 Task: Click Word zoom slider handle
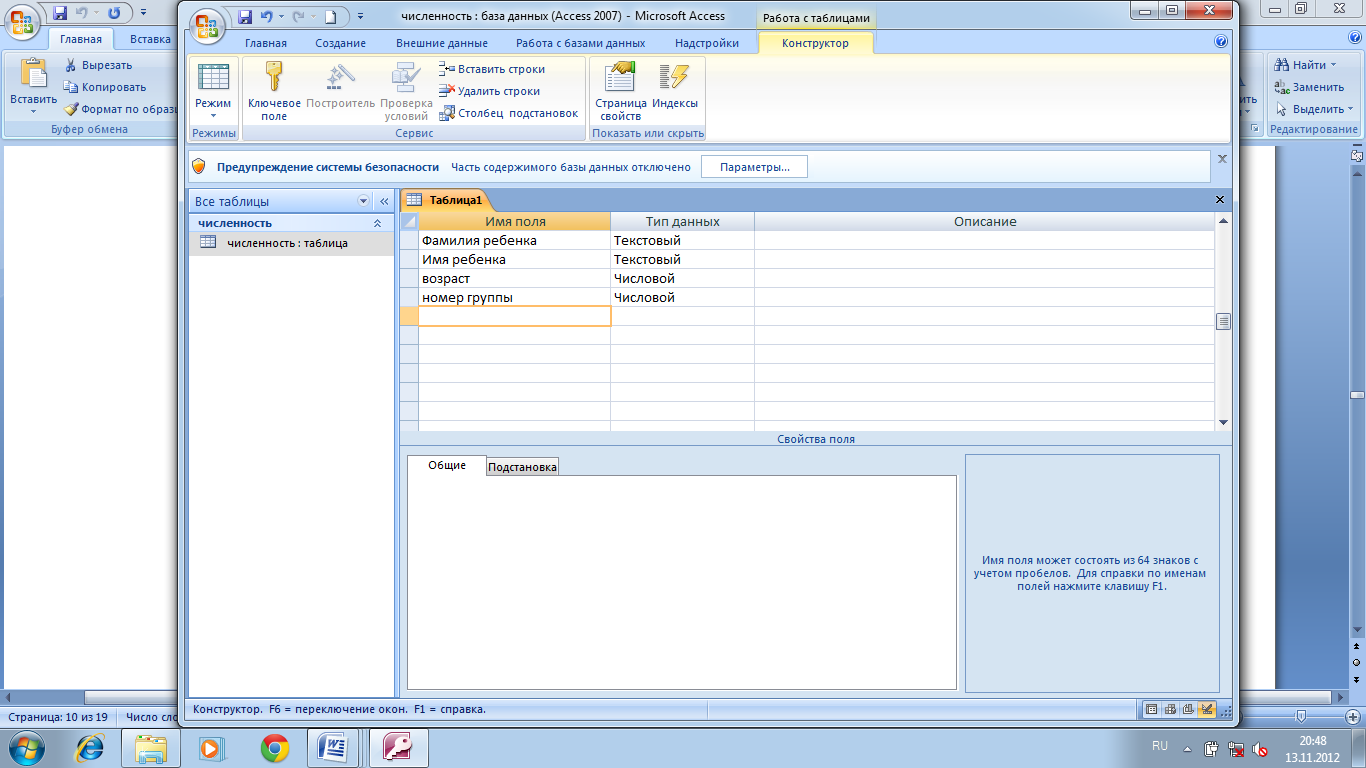click(x=1301, y=717)
